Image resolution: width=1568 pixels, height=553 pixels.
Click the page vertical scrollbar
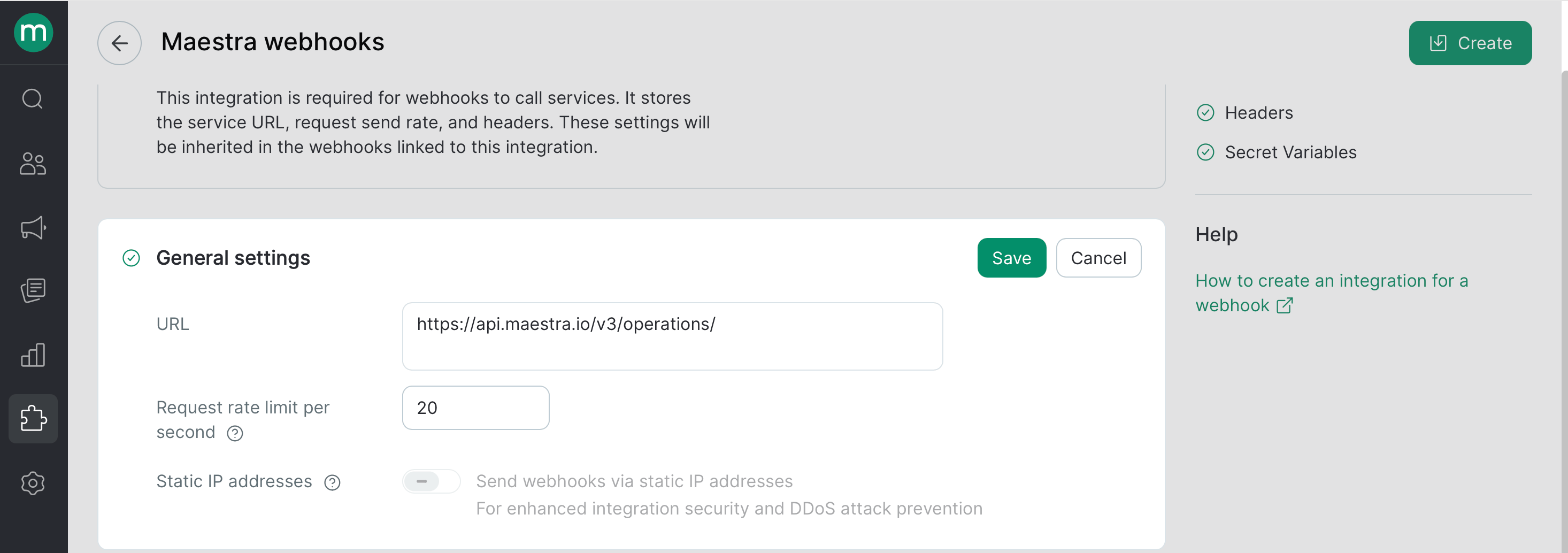(x=1564, y=311)
